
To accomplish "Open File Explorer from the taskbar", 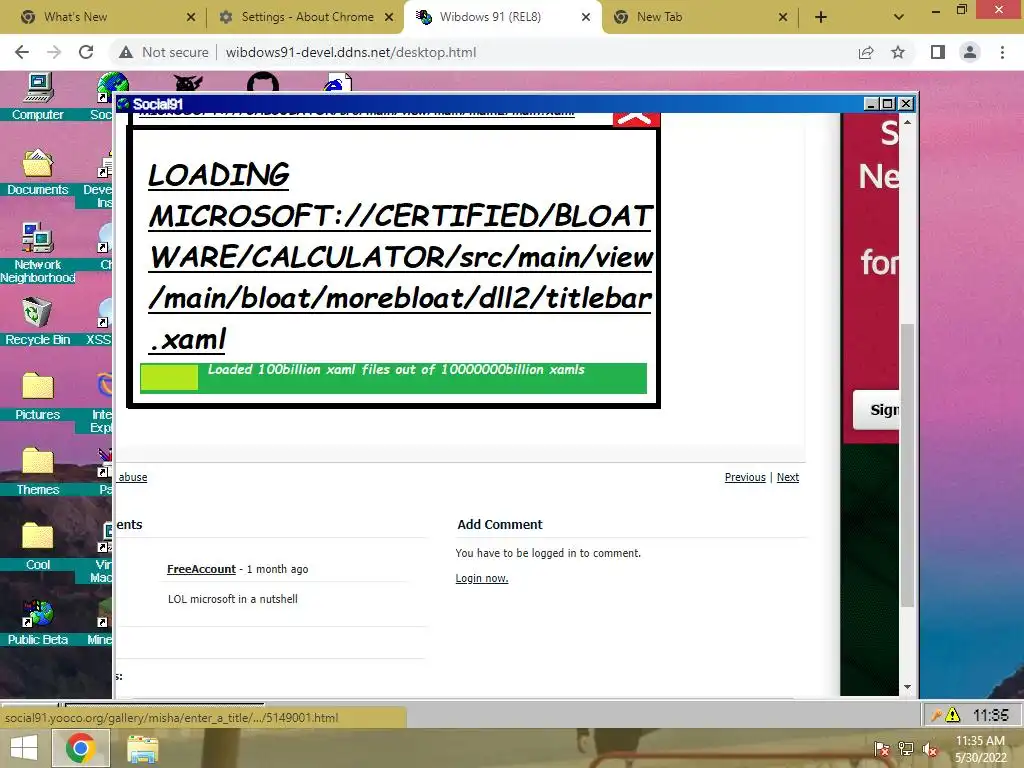I will coord(142,748).
